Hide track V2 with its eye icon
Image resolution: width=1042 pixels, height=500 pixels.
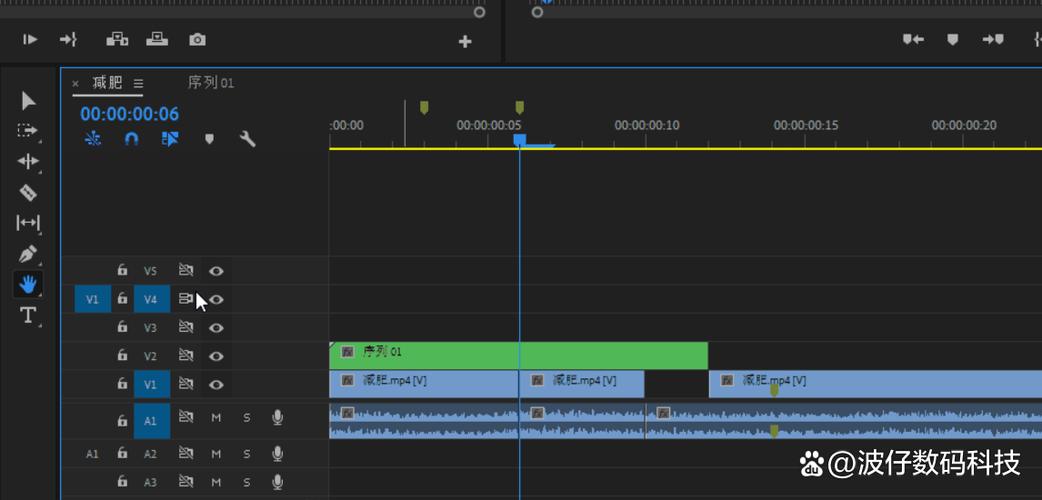tap(216, 356)
